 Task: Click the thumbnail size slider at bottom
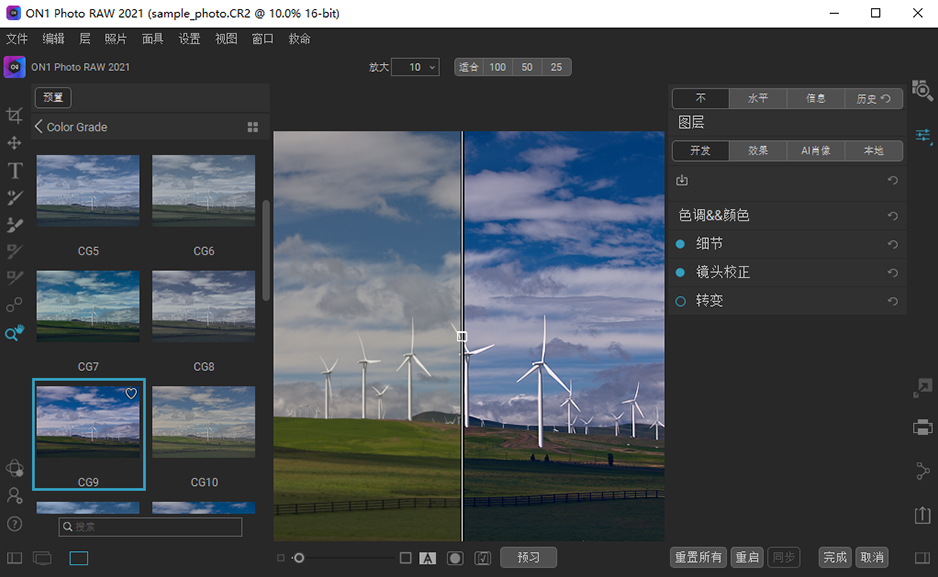coord(298,558)
